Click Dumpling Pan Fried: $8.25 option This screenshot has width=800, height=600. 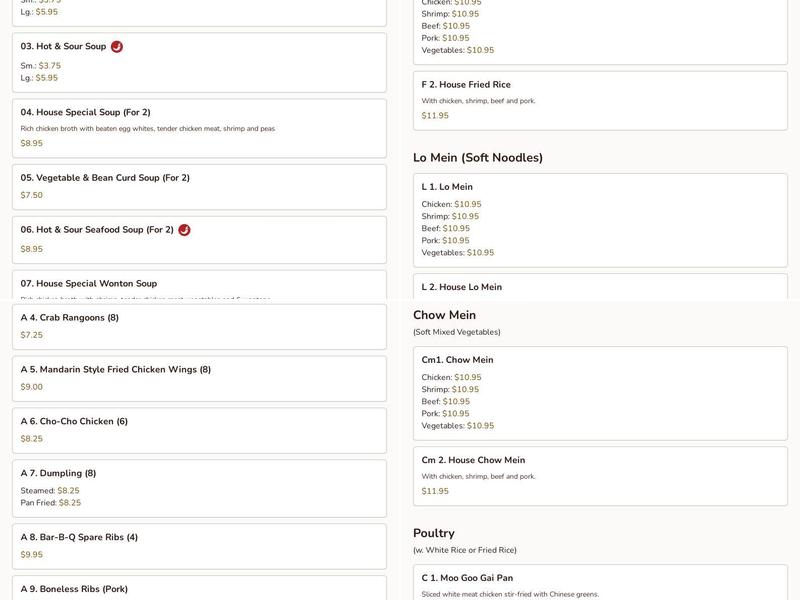(51, 503)
